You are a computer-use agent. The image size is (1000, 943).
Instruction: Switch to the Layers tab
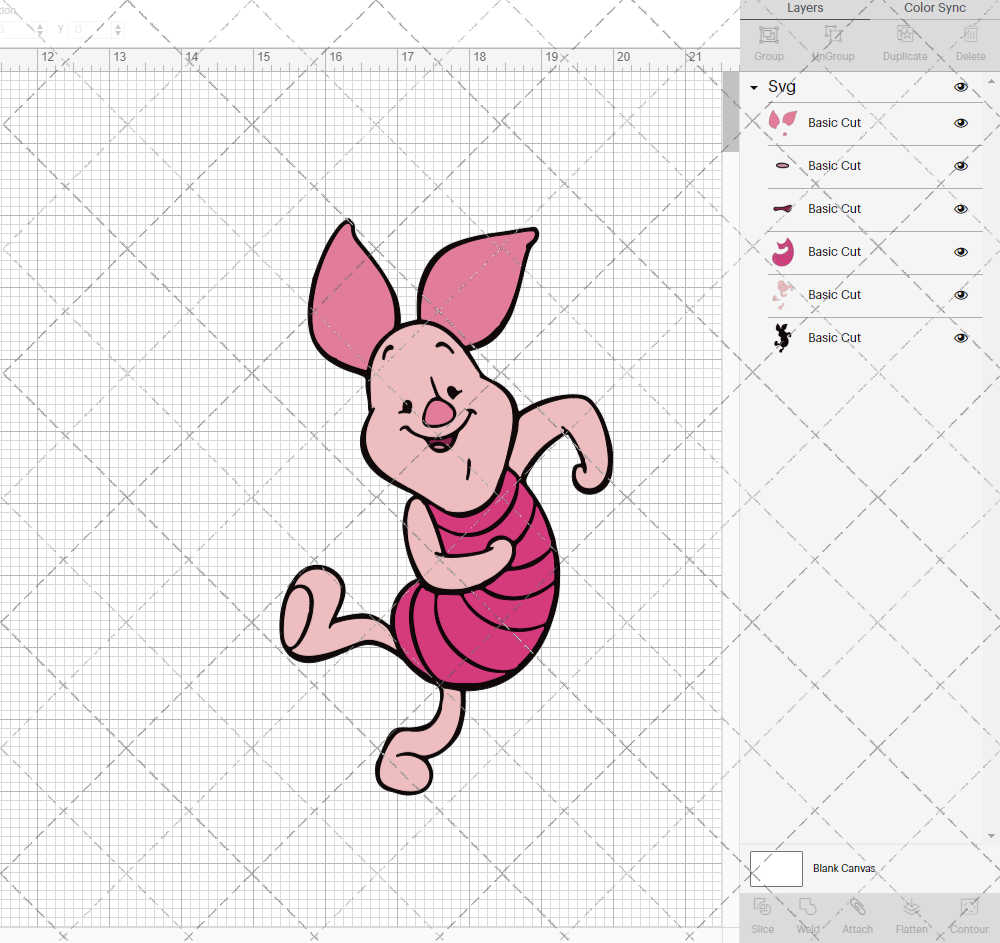click(x=805, y=8)
